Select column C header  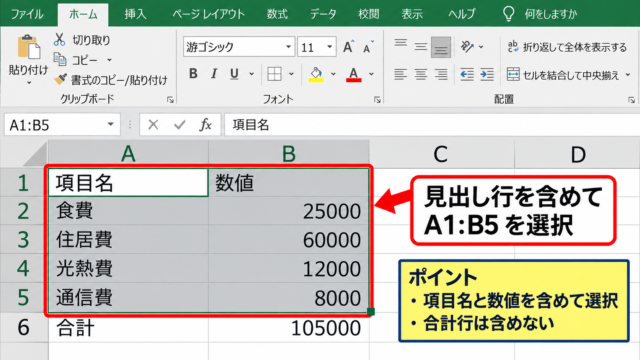coord(442,154)
